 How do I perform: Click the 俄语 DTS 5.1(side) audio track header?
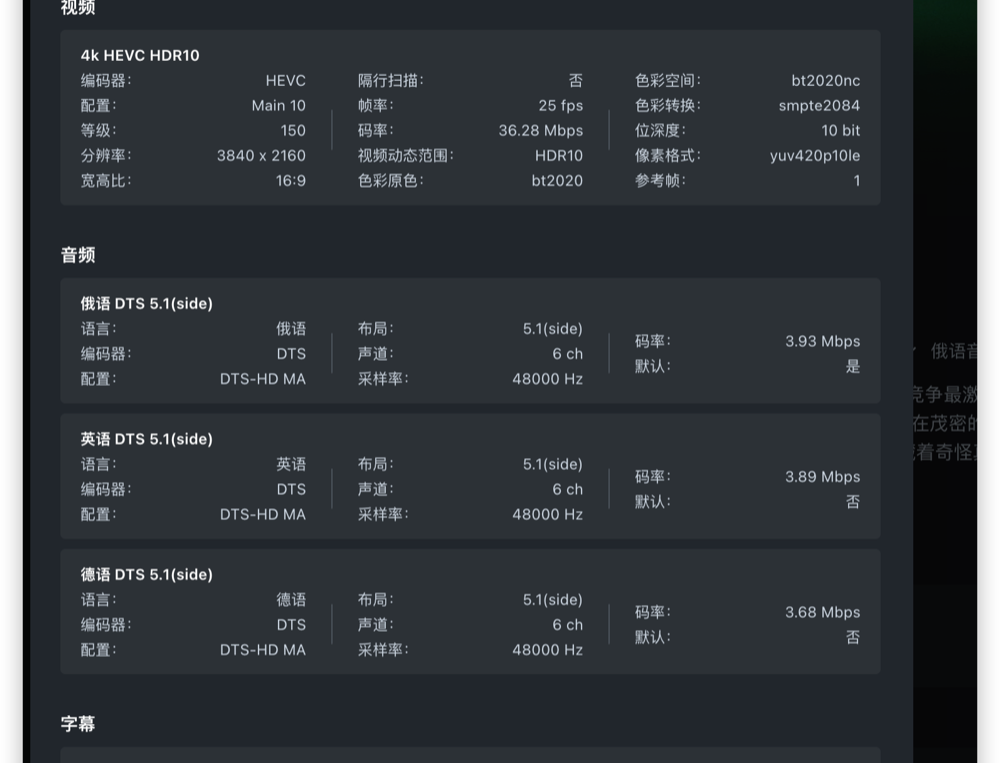tap(147, 303)
